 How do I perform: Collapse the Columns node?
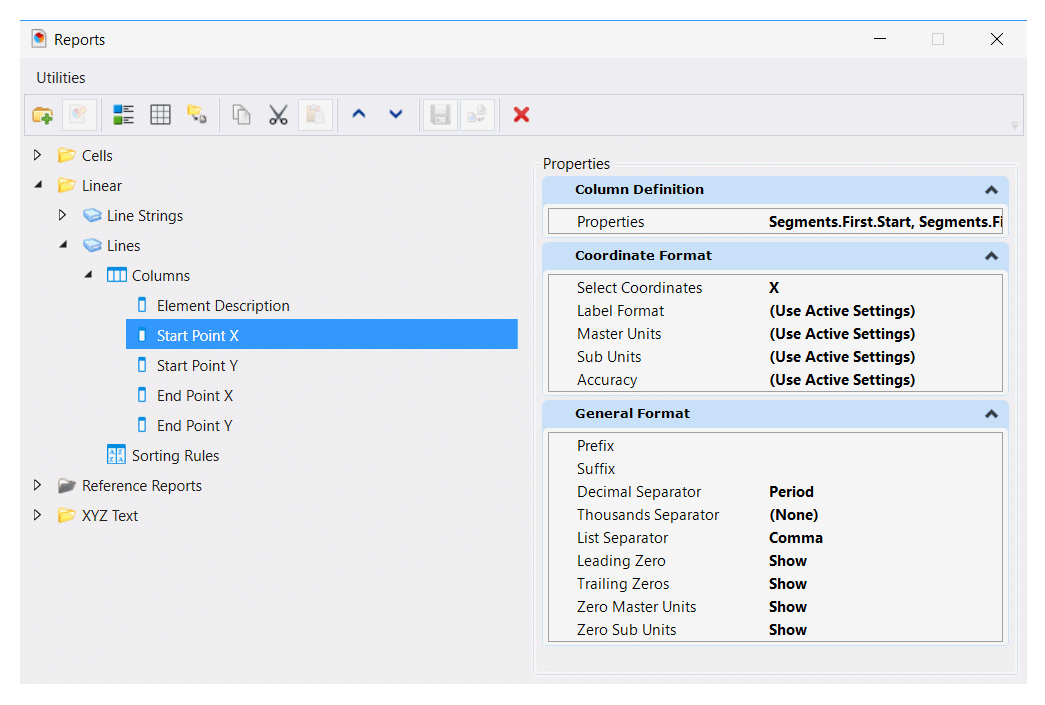pos(88,275)
